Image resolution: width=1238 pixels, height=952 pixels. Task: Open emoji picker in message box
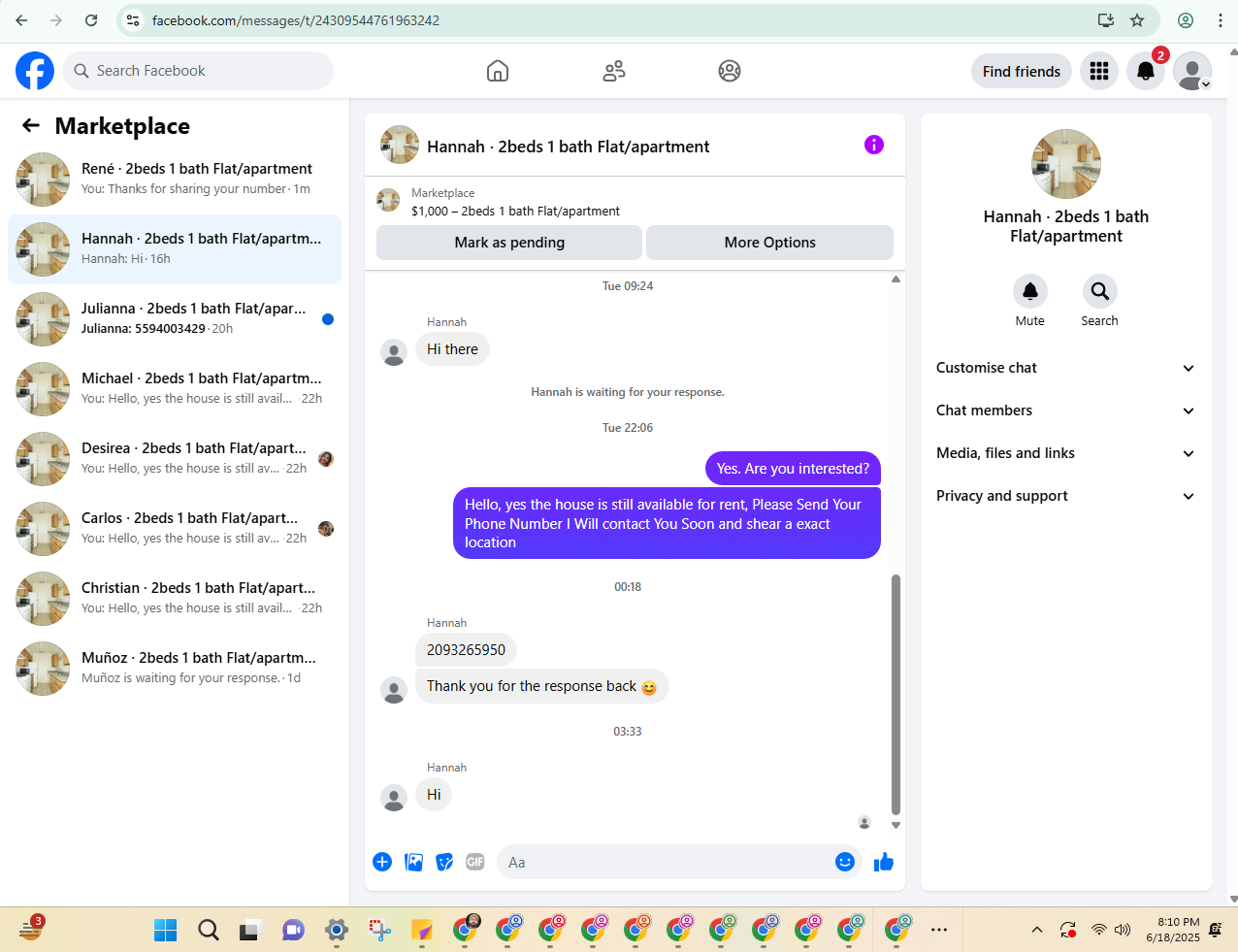845,862
